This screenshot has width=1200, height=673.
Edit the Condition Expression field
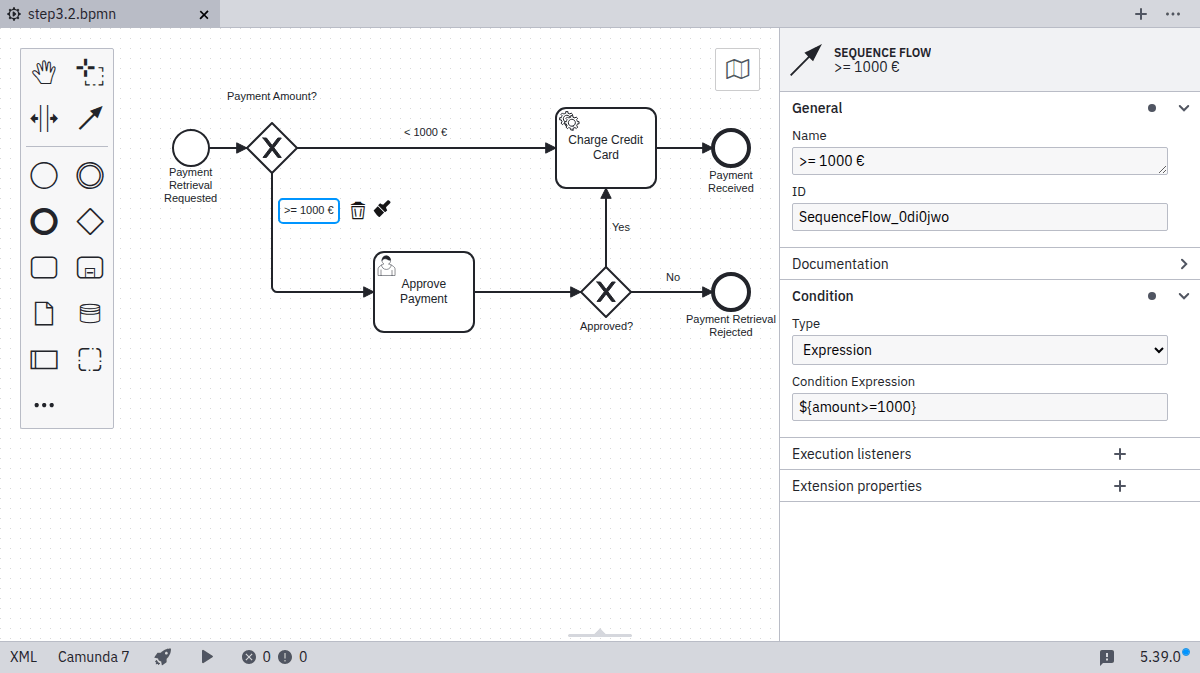(980, 407)
